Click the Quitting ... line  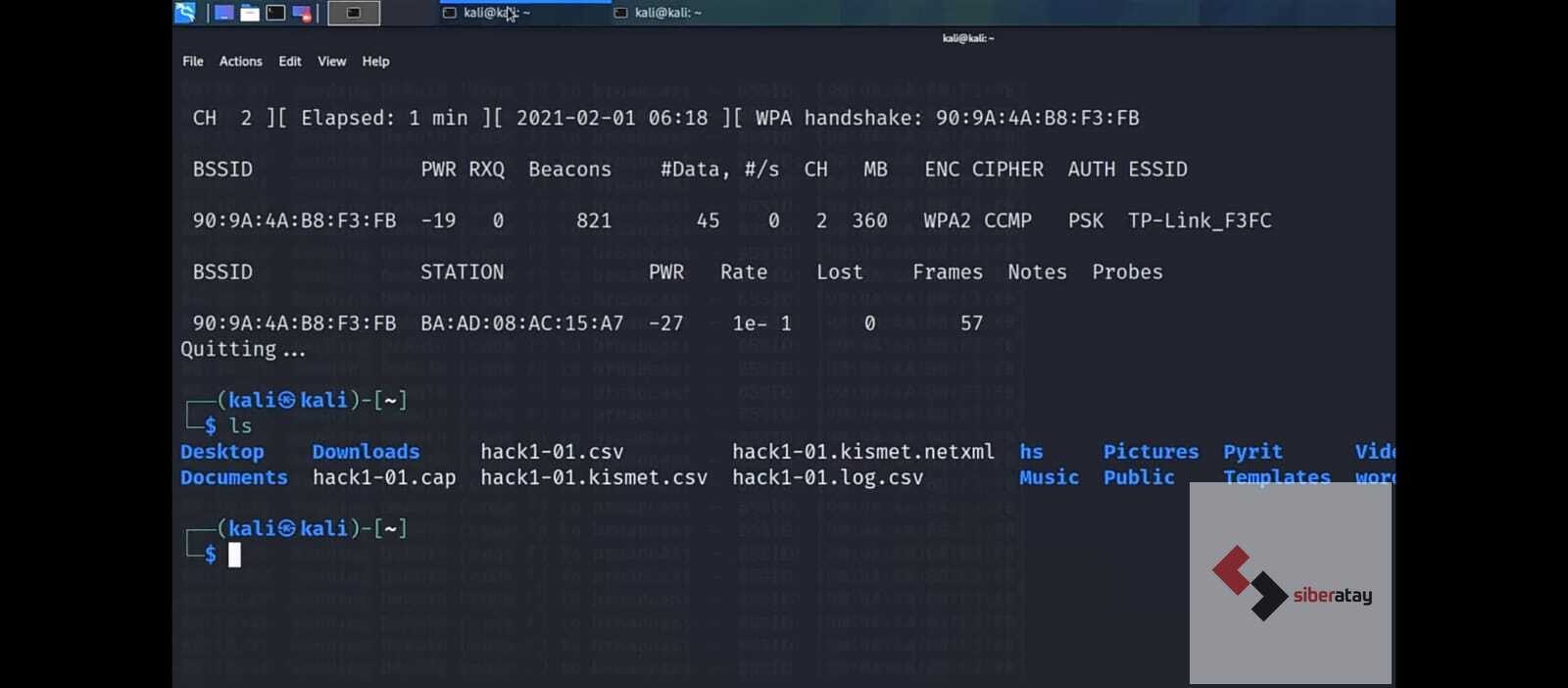pyautogui.click(x=243, y=349)
